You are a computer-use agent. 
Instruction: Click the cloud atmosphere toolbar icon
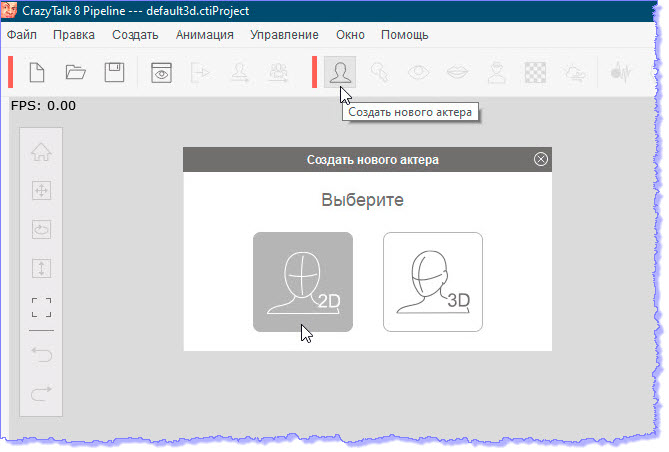pyautogui.click(x=574, y=73)
